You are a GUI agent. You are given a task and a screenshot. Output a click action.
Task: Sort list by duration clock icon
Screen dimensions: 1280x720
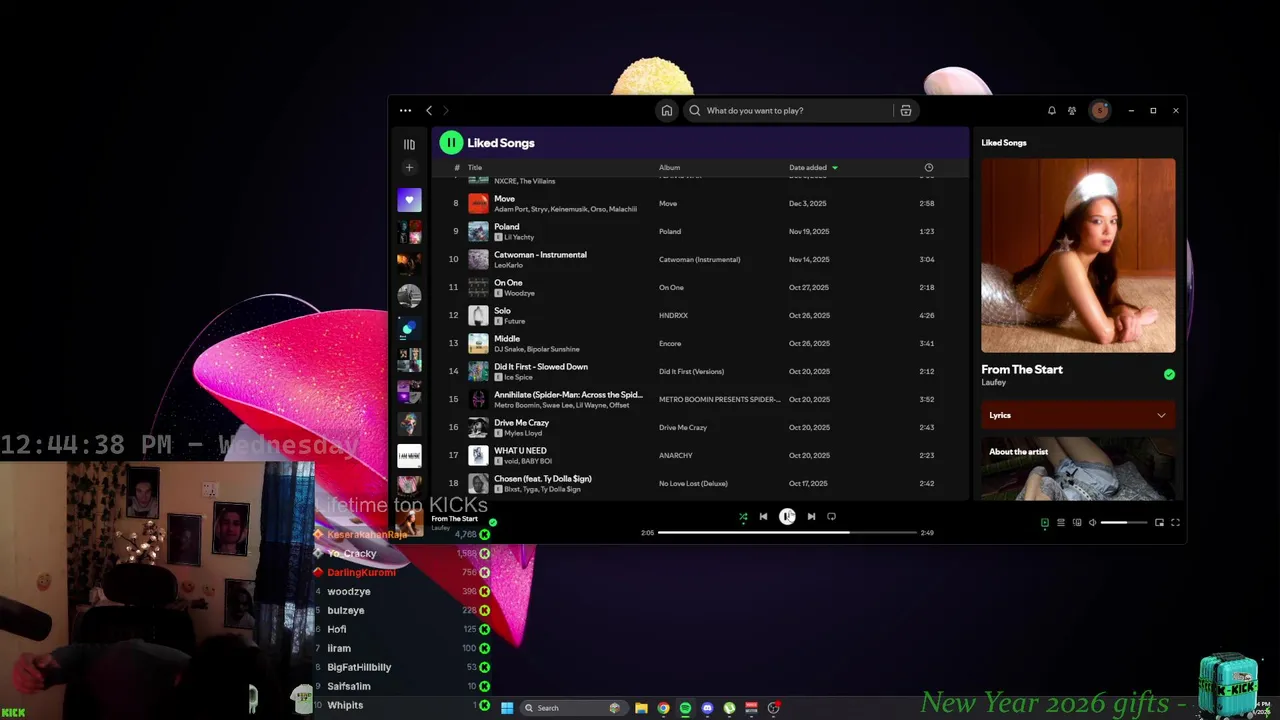point(928,168)
